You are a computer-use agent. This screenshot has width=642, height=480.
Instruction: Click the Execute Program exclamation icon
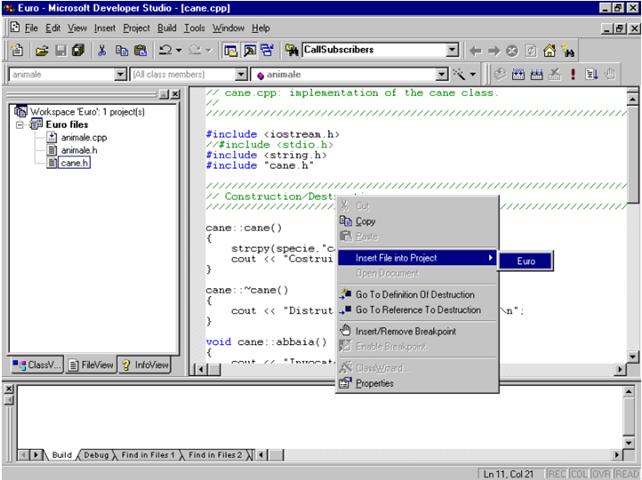pos(573,74)
